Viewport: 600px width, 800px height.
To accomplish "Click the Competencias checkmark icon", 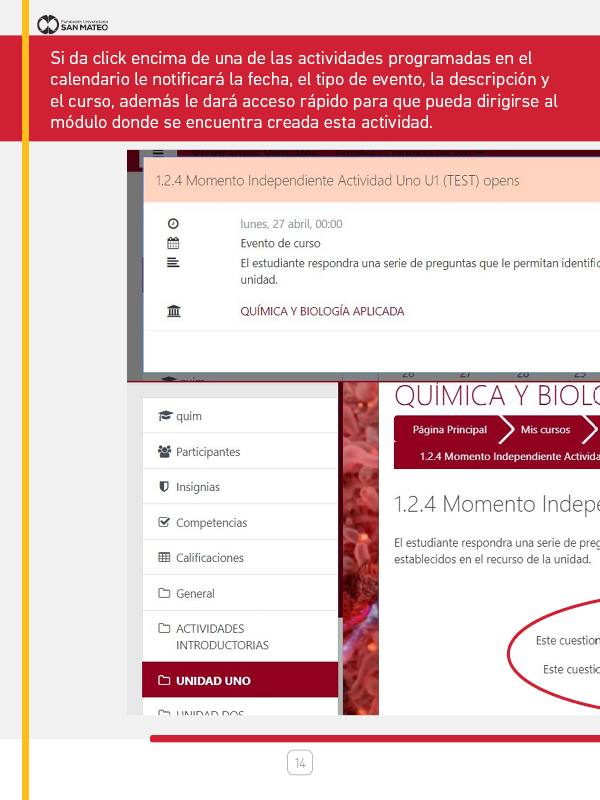I will click(164, 523).
